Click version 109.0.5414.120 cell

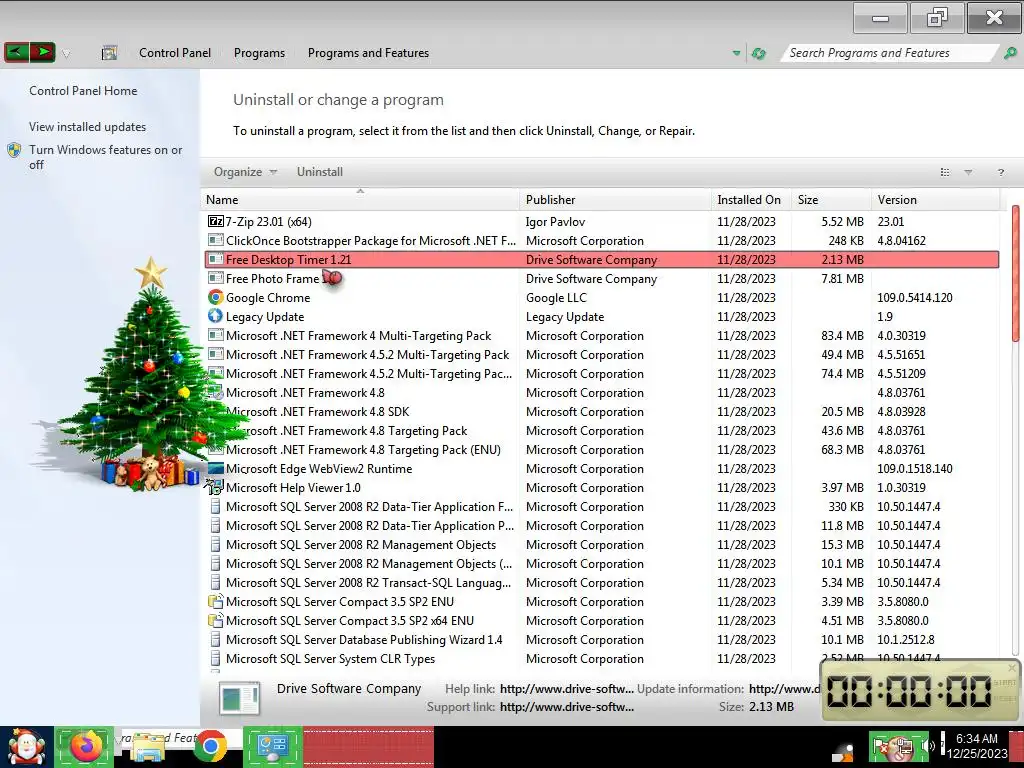click(914, 297)
